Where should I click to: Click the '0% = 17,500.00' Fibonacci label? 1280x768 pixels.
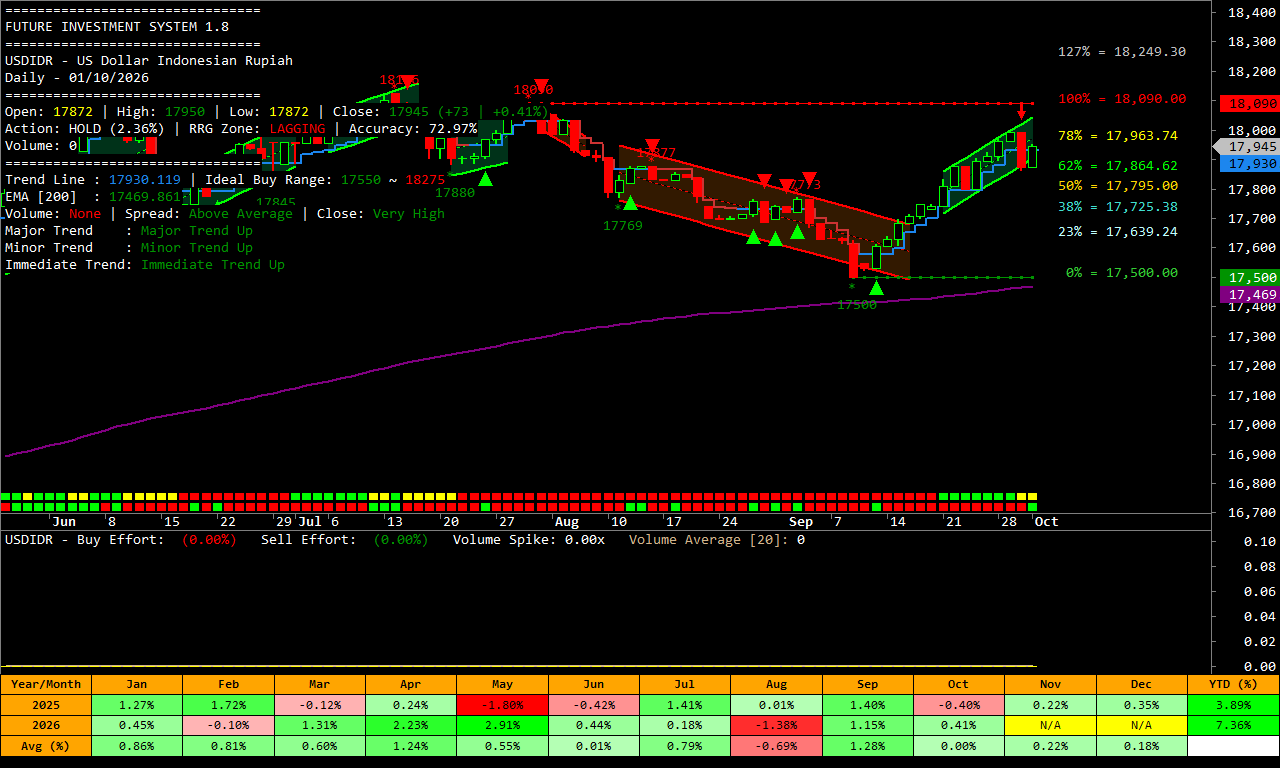(x=1122, y=273)
